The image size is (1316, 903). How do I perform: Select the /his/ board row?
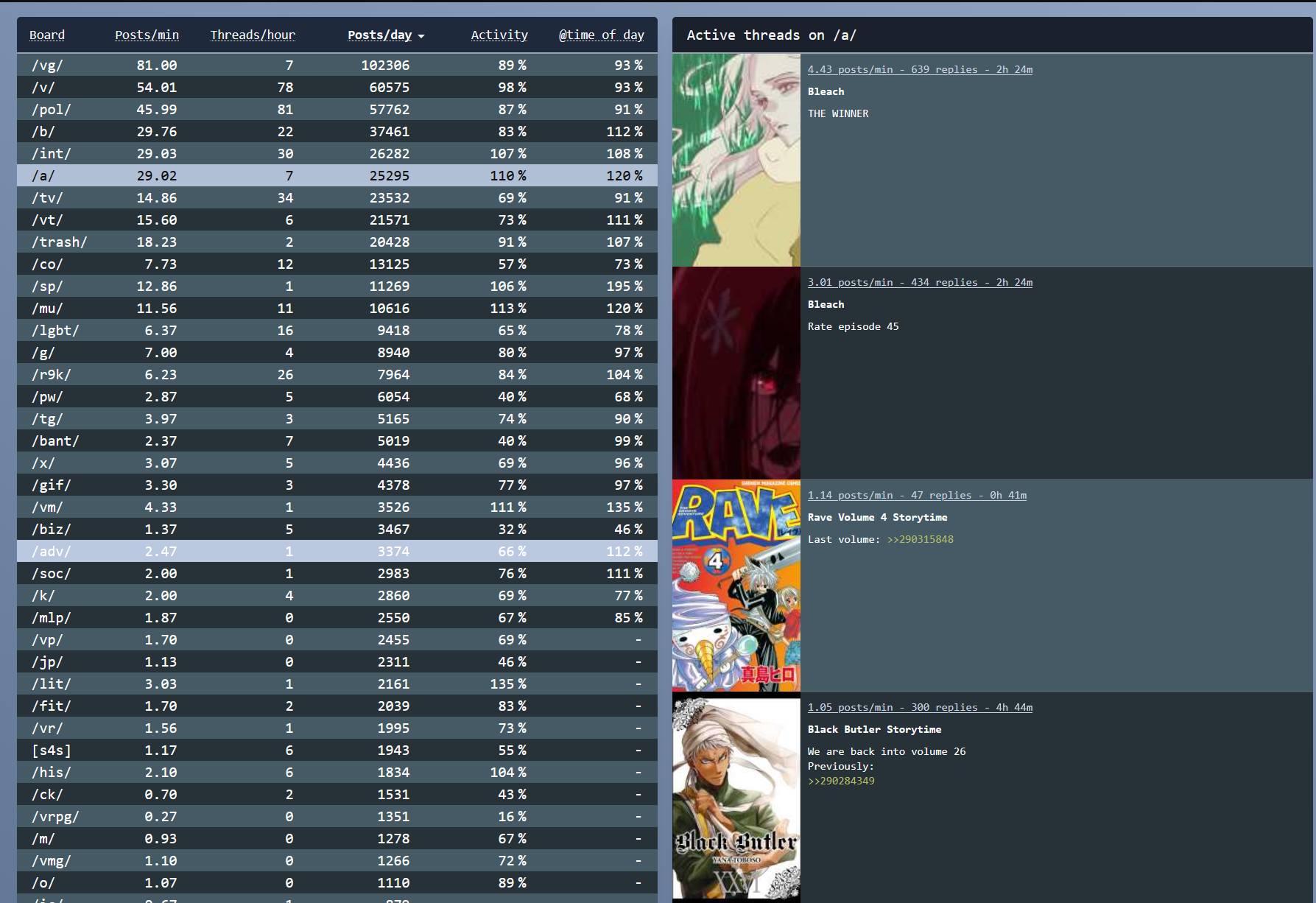[337, 772]
